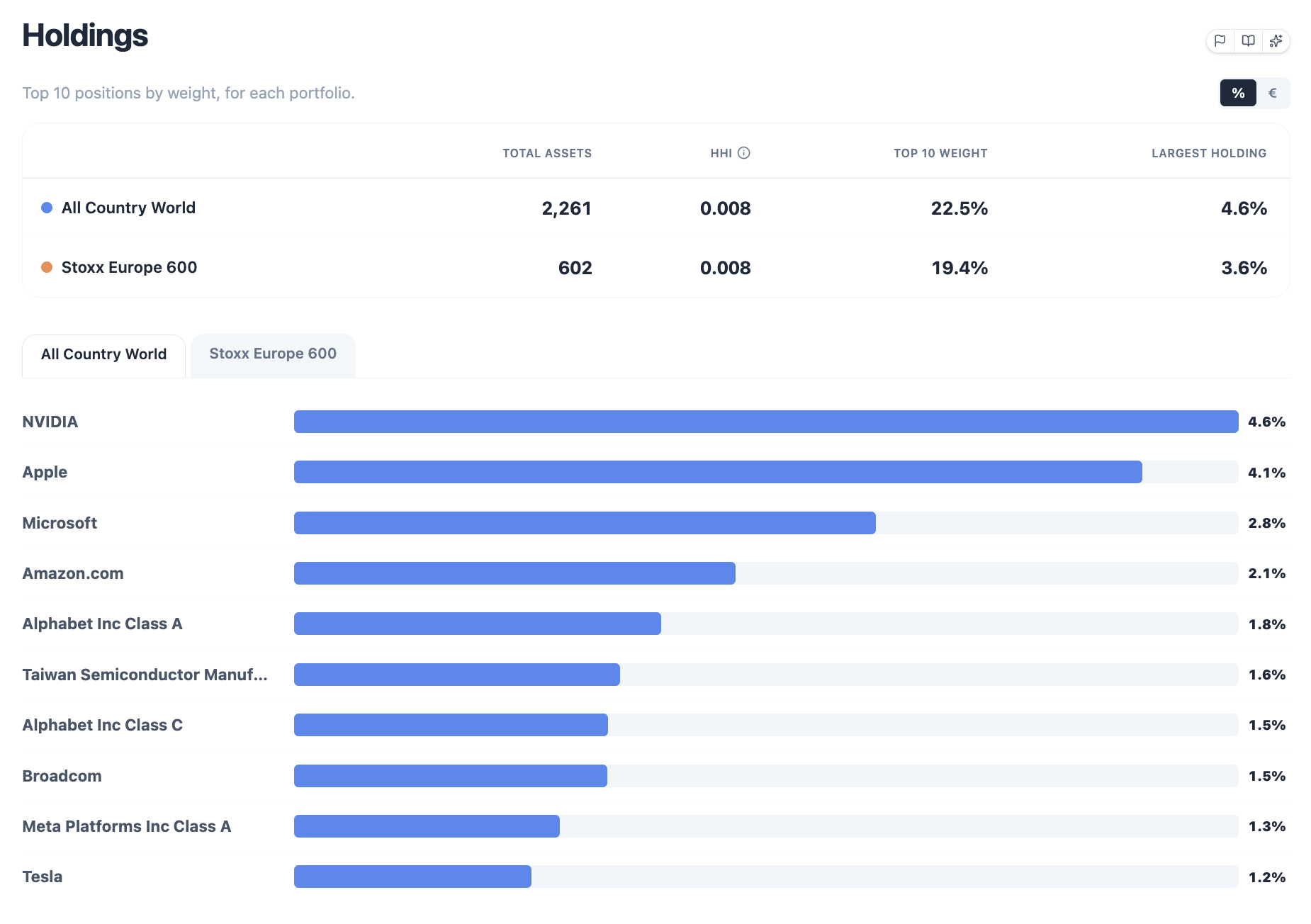Click the Broadcom holding name
This screenshot has height=924, width=1311.
coord(62,776)
